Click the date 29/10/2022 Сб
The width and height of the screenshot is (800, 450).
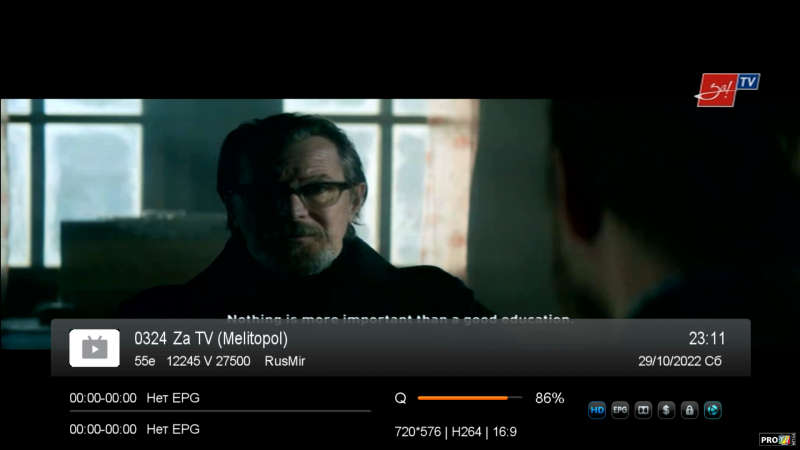click(x=680, y=361)
